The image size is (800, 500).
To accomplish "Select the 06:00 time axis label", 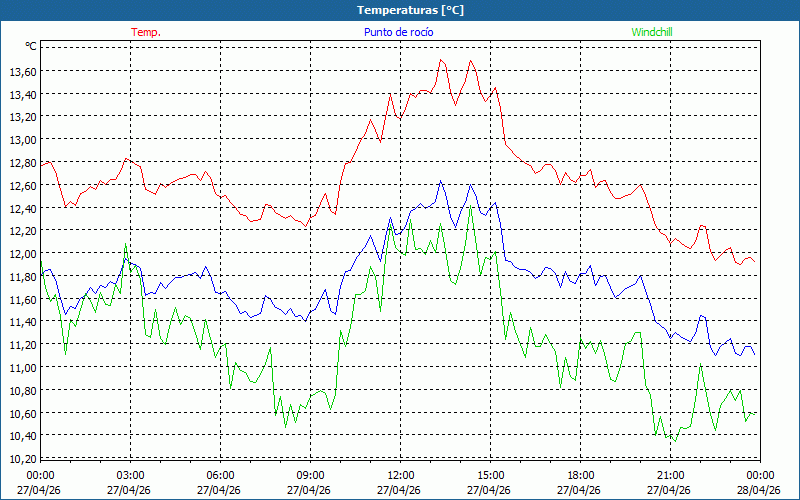I will pos(220,475).
